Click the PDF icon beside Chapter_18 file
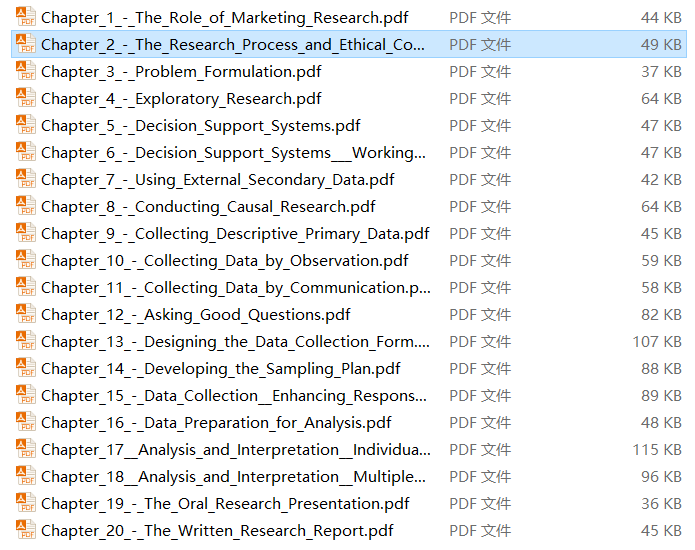Screen dimensions: 695x550 [x=26, y=476]
